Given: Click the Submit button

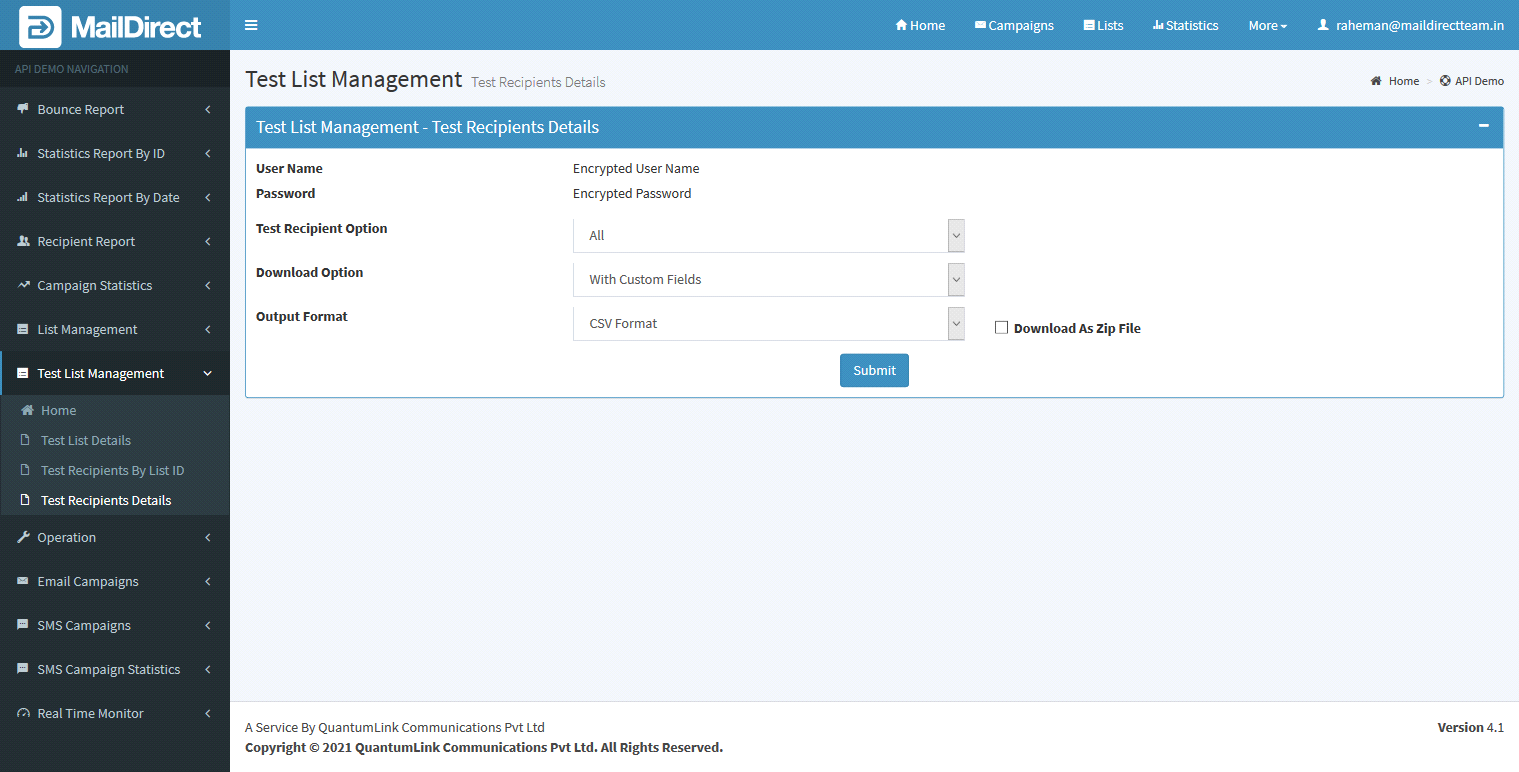Looking at the screenshot, I should 874,370.
